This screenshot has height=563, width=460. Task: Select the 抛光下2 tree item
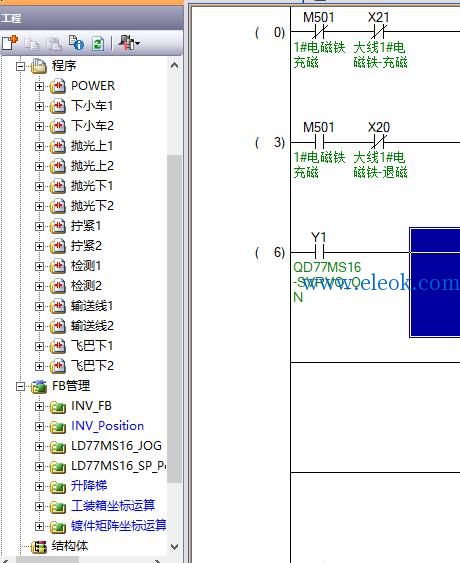(92, 206)
